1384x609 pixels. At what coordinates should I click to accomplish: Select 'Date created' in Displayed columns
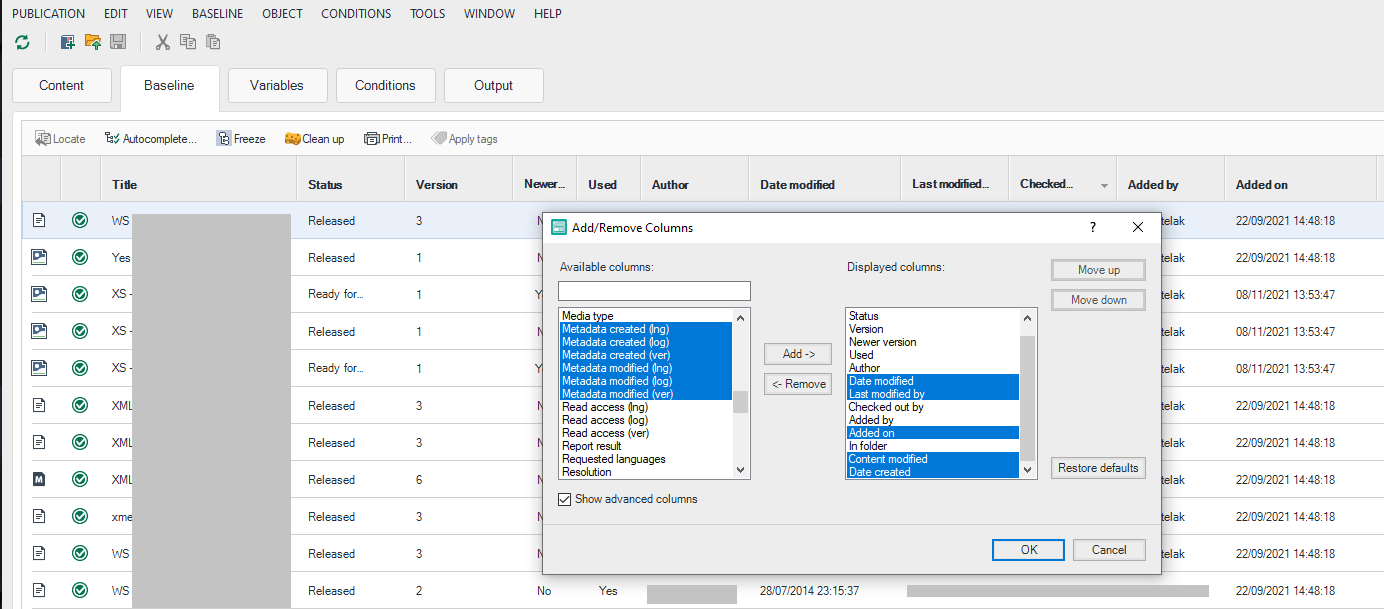click(x=933, y=472)
